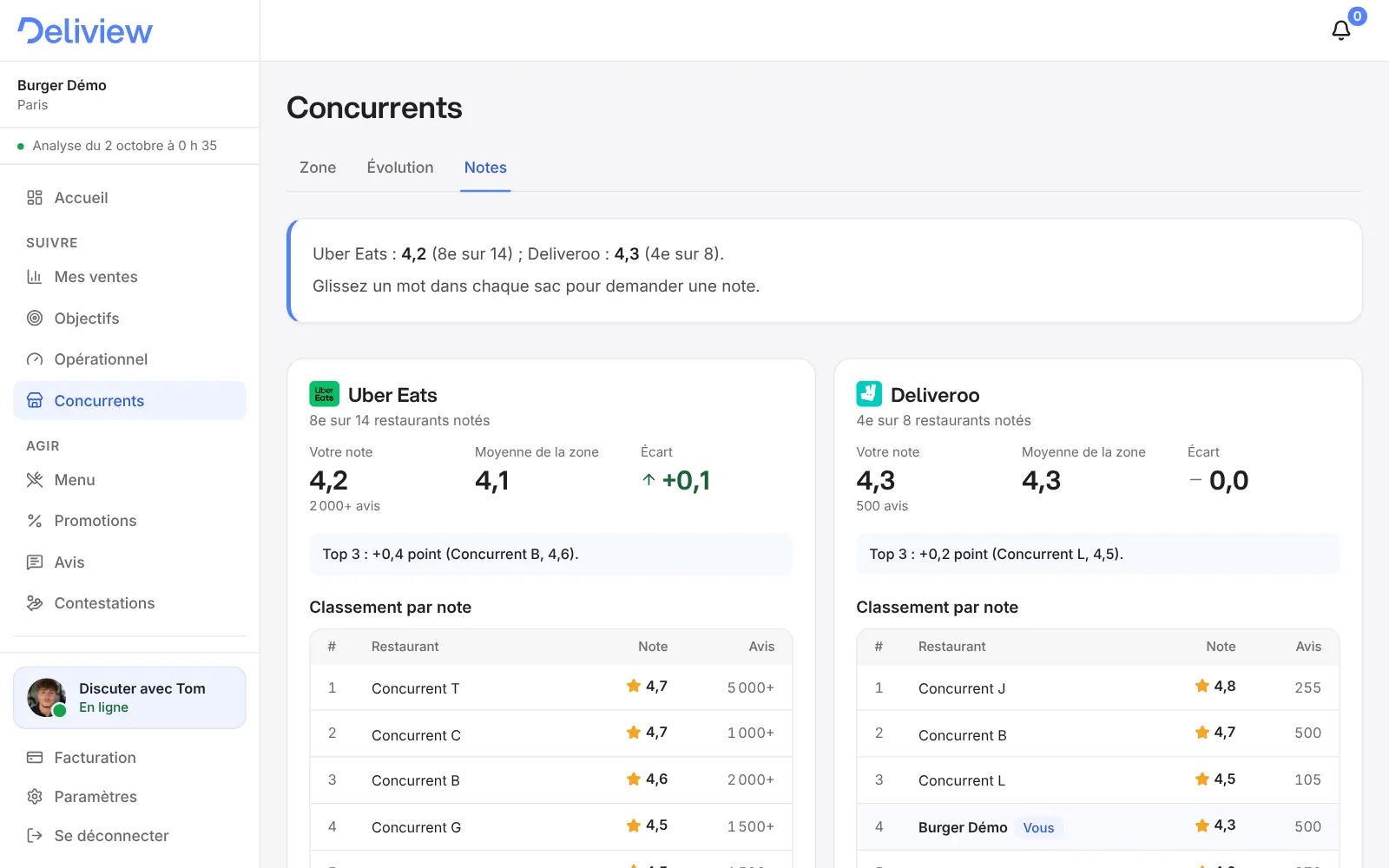Select Concurrent J in Deliveroo ranking
The image size is (1389, 868).
tap(1098, 687)
